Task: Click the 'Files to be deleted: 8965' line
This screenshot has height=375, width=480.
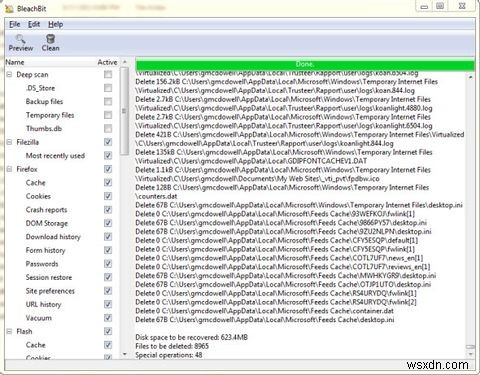Action: click(172, 346)
